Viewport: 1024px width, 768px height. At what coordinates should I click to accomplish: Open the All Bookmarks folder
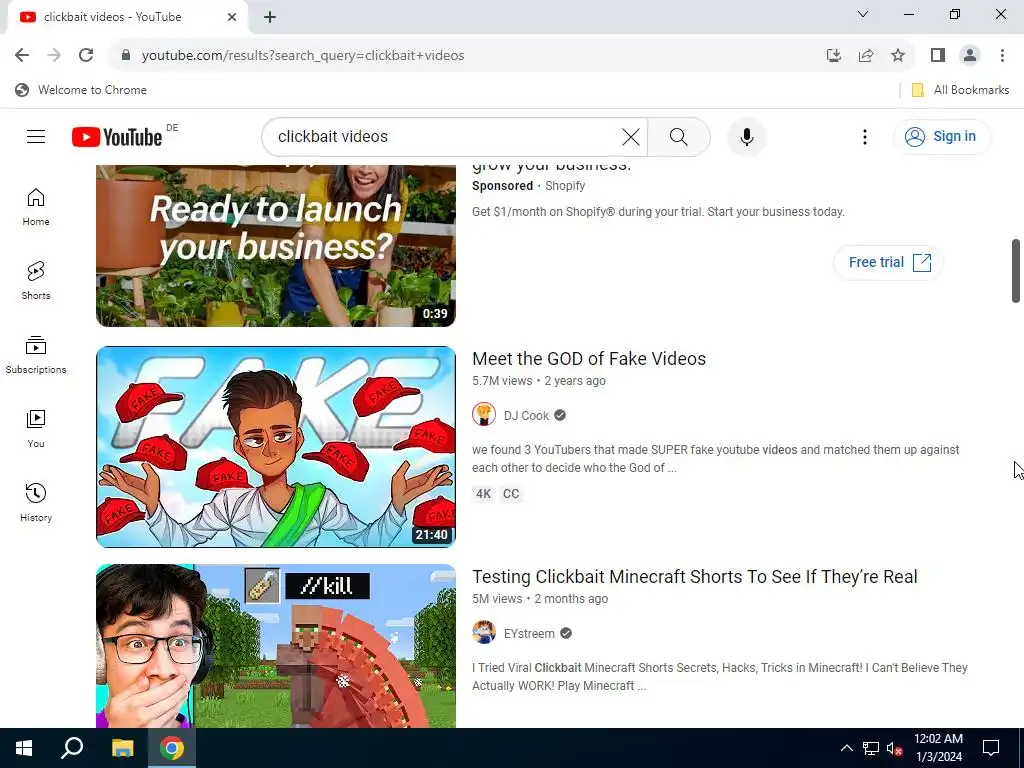[x=960, y=90]
